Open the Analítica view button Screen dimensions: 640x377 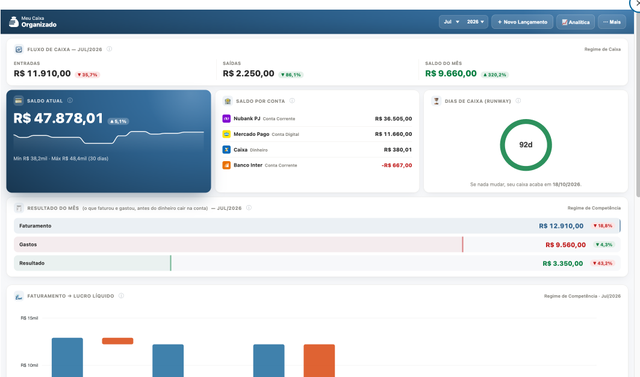576,22
